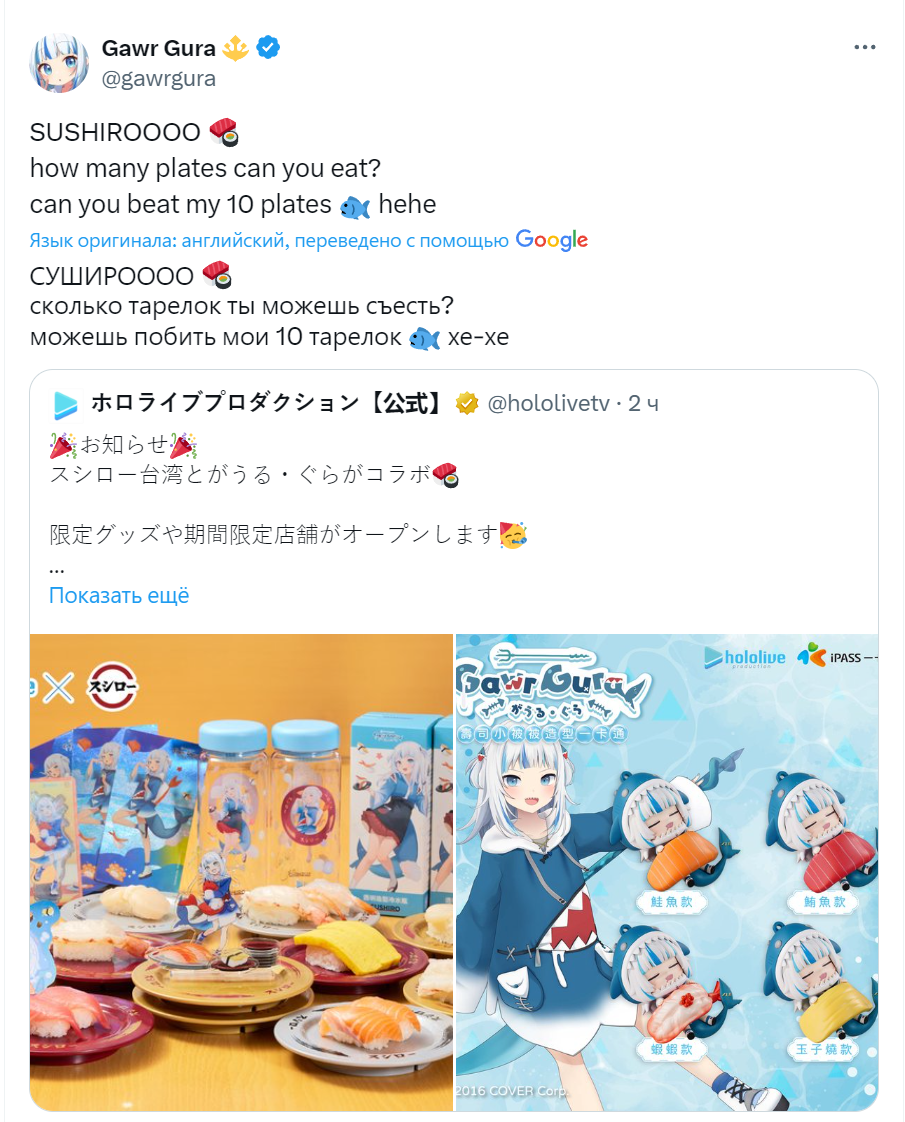Click the gold verified badge of hololive account
The width and height of the screenshot is (905, 1122).
(x=467, y=404)
